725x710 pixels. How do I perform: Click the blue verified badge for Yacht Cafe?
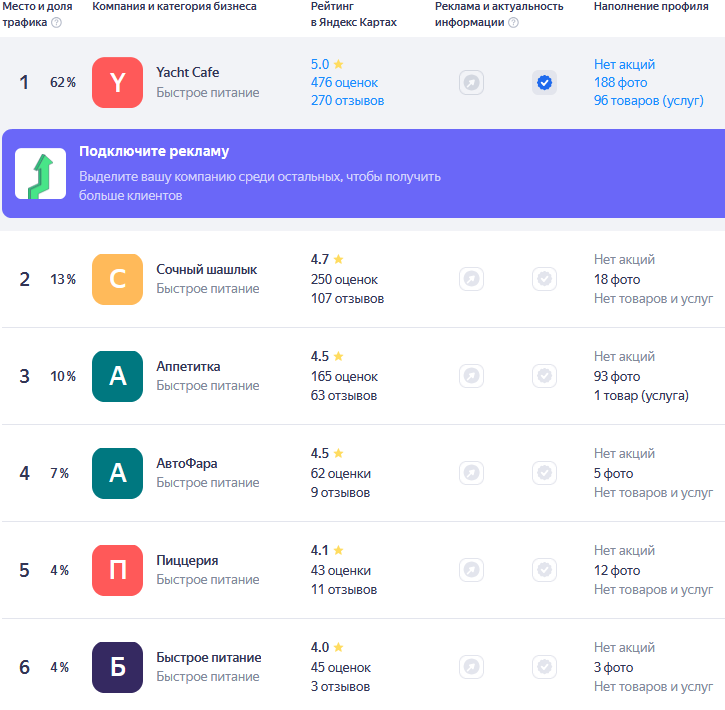(x=544, y=83)
